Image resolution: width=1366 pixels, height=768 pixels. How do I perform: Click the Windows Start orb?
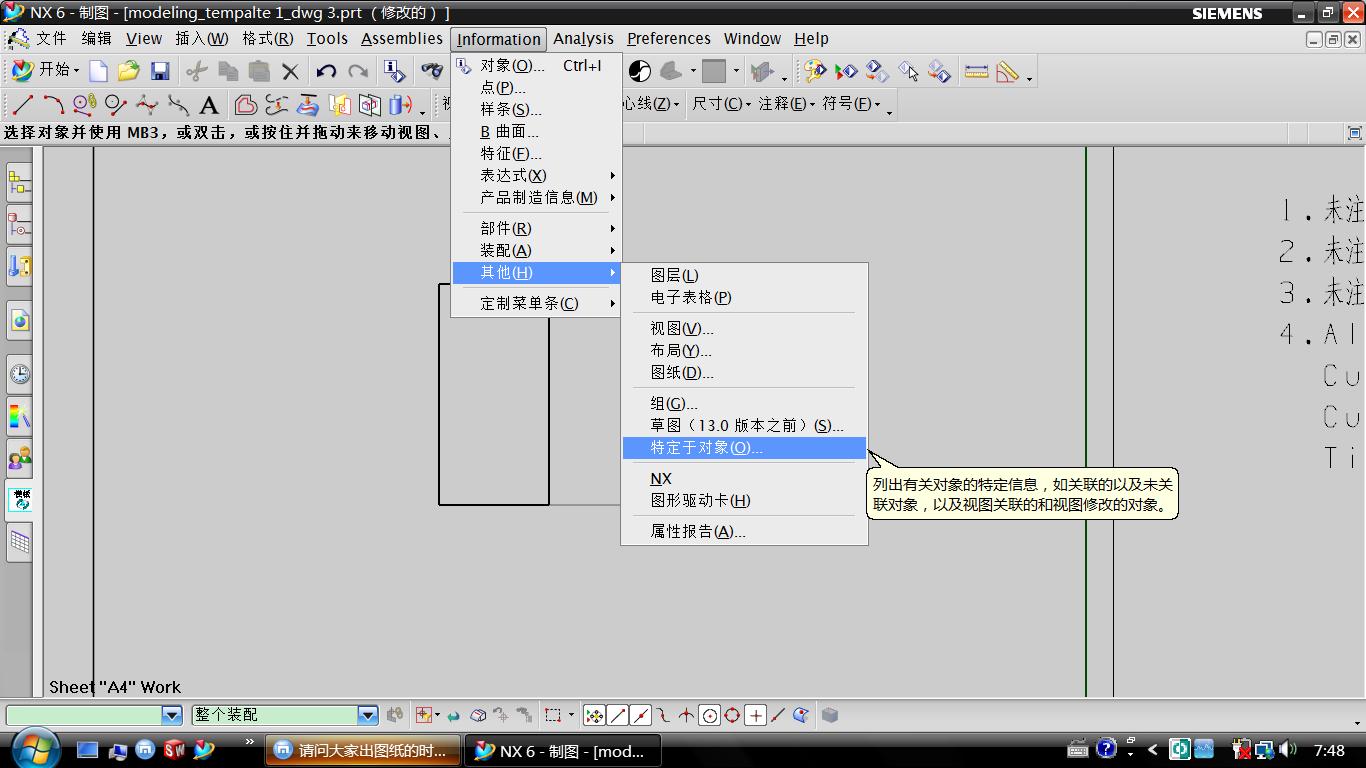coord(37,748)
